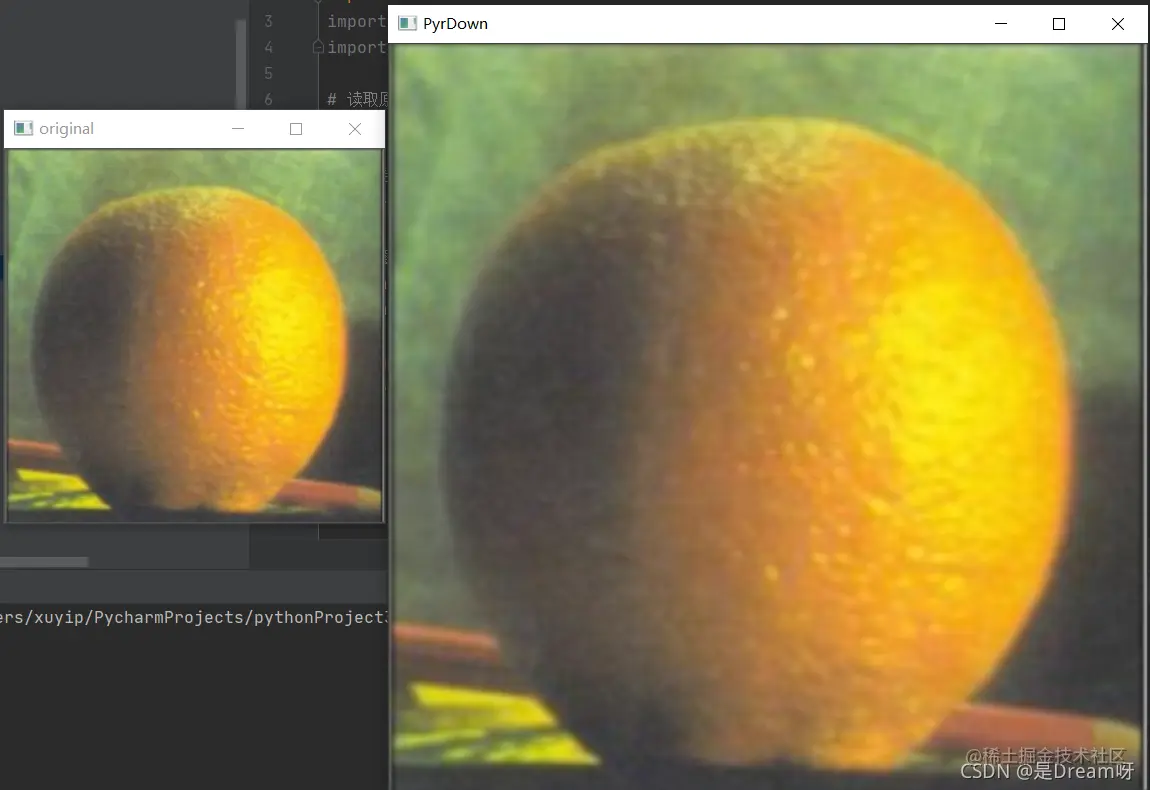Click the comment on line 6
The height and width of the screenshot is (790, 1150).
(x=357, y=99)
